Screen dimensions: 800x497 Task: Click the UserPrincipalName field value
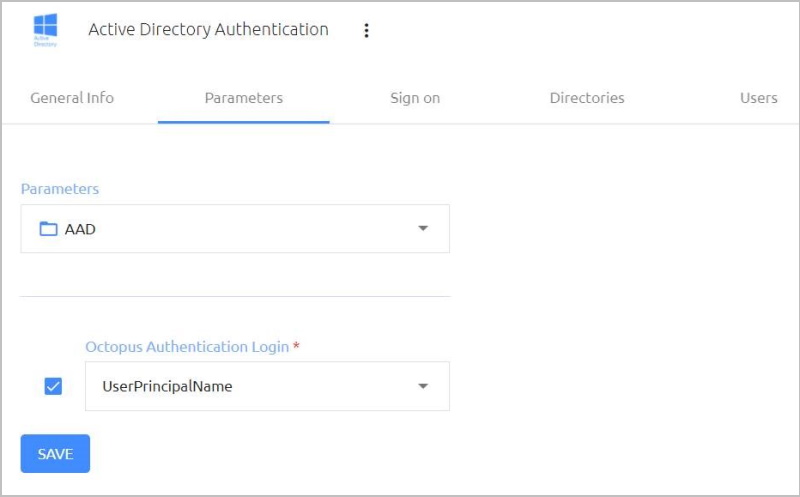pos(167,386)
